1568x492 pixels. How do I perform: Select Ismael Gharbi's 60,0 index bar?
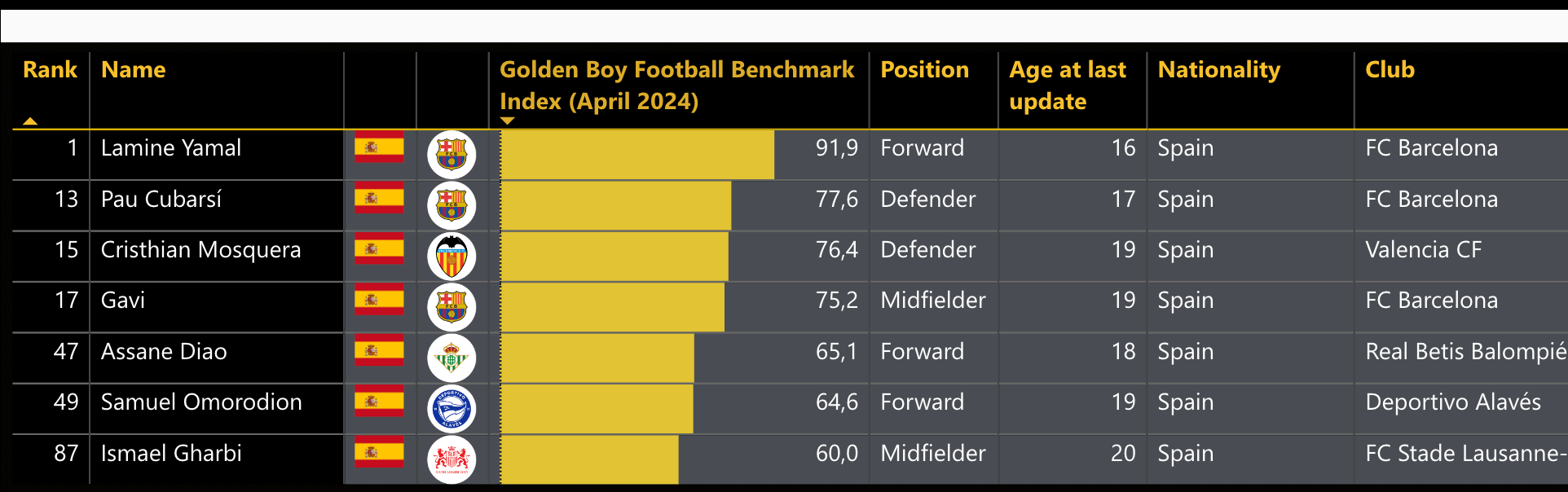click(589, 459)
